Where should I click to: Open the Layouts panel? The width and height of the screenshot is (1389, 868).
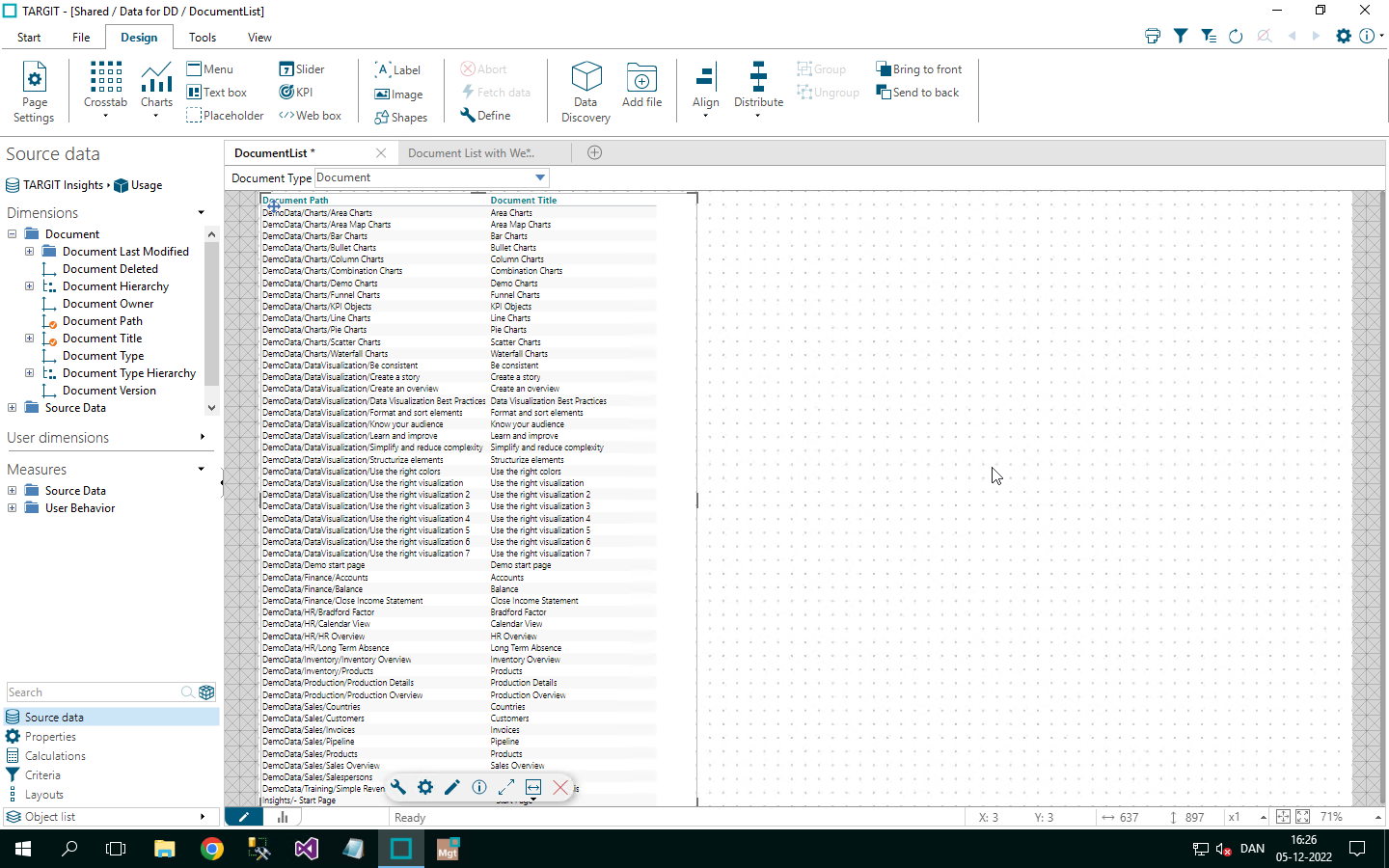(44, 795)
